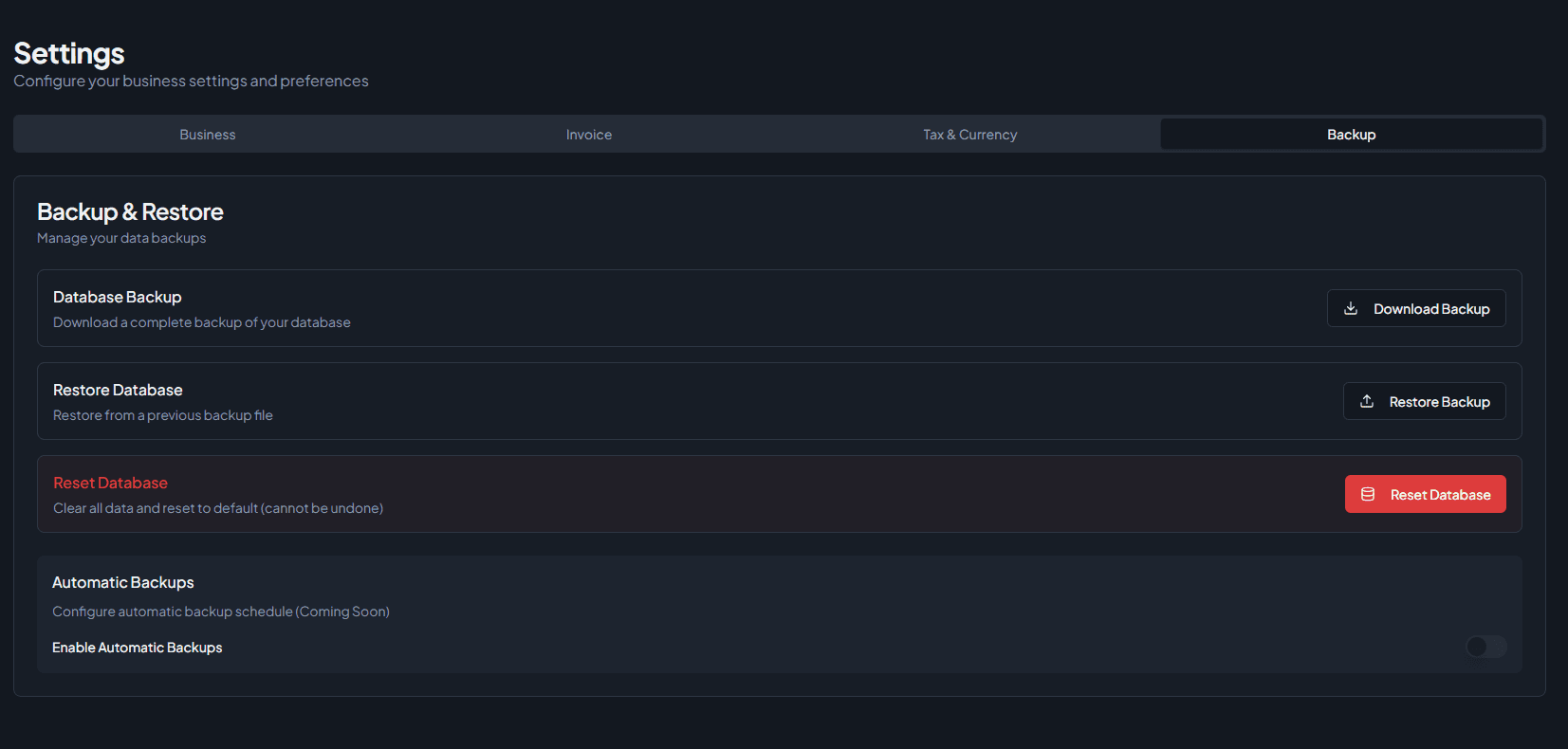
Task: Open the Business settings tab
Action: click(208, 135)
